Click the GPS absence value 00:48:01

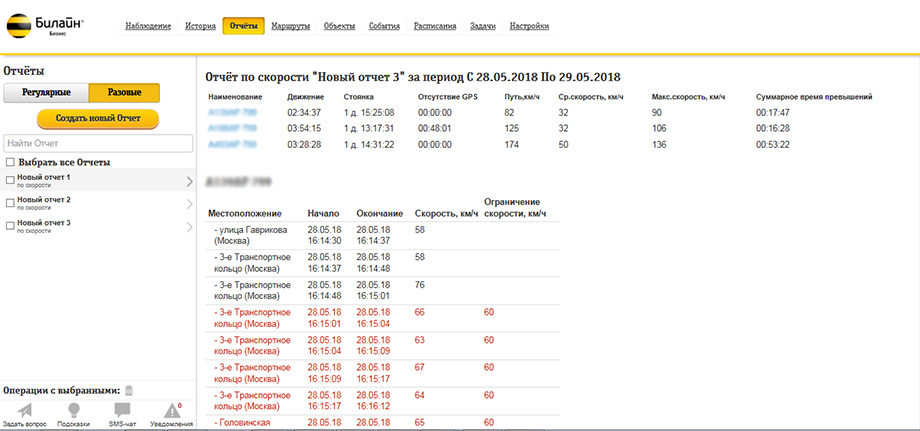[x=435, y=128]
